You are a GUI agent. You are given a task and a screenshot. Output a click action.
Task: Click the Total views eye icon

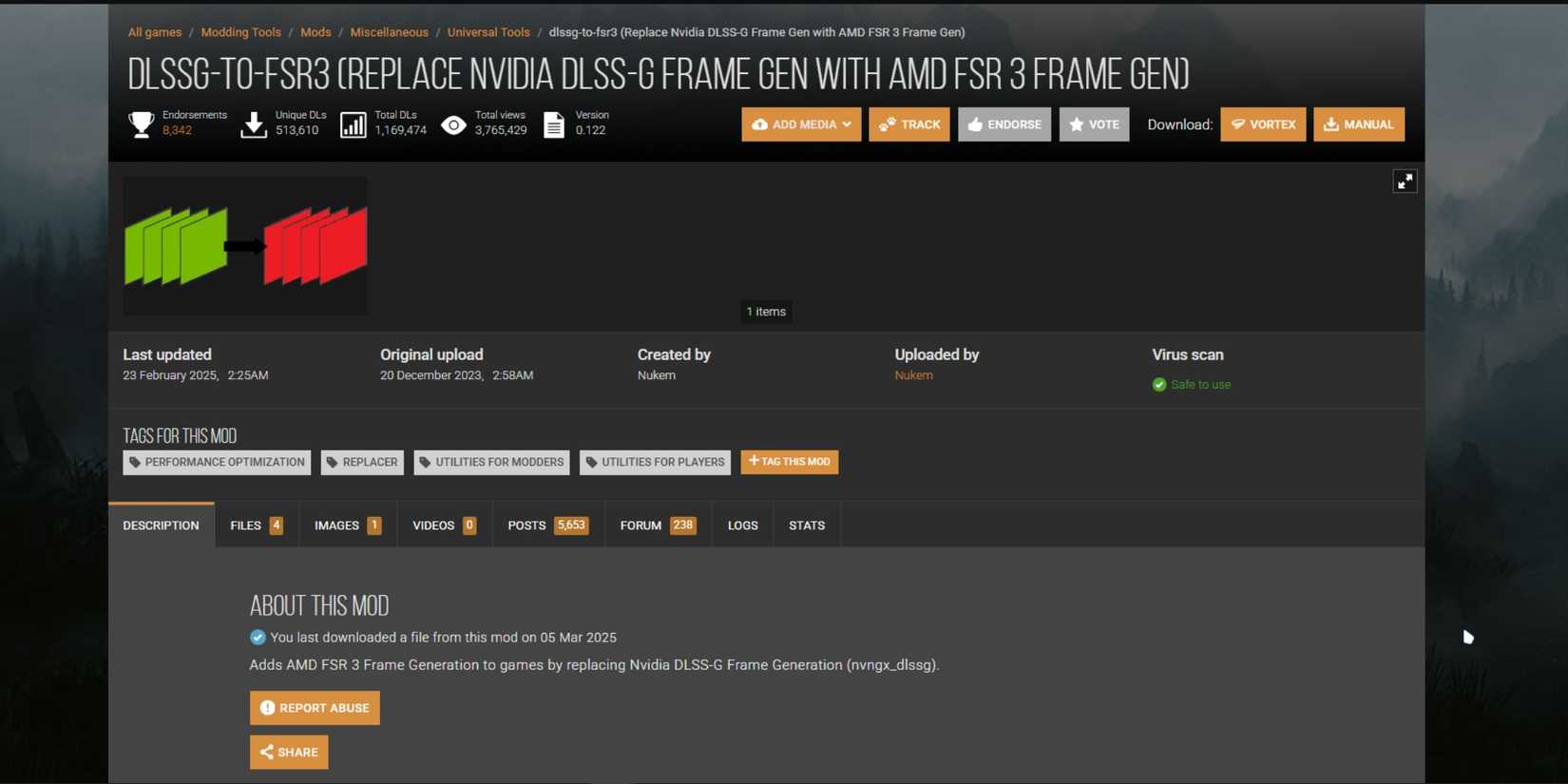pyautogui.click(x=454, y=124)
